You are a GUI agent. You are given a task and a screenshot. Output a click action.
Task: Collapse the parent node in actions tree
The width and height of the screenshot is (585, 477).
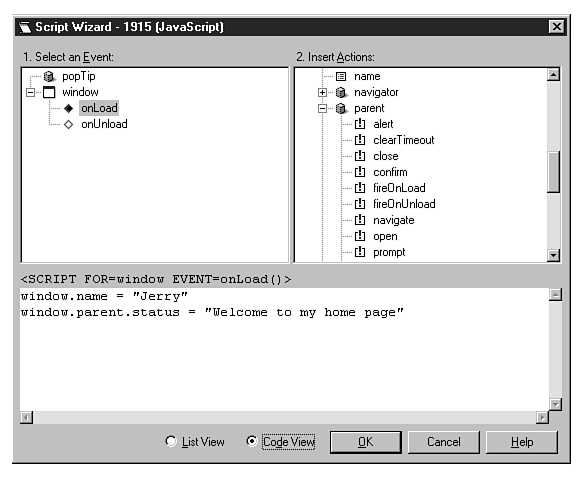point(322,108)
